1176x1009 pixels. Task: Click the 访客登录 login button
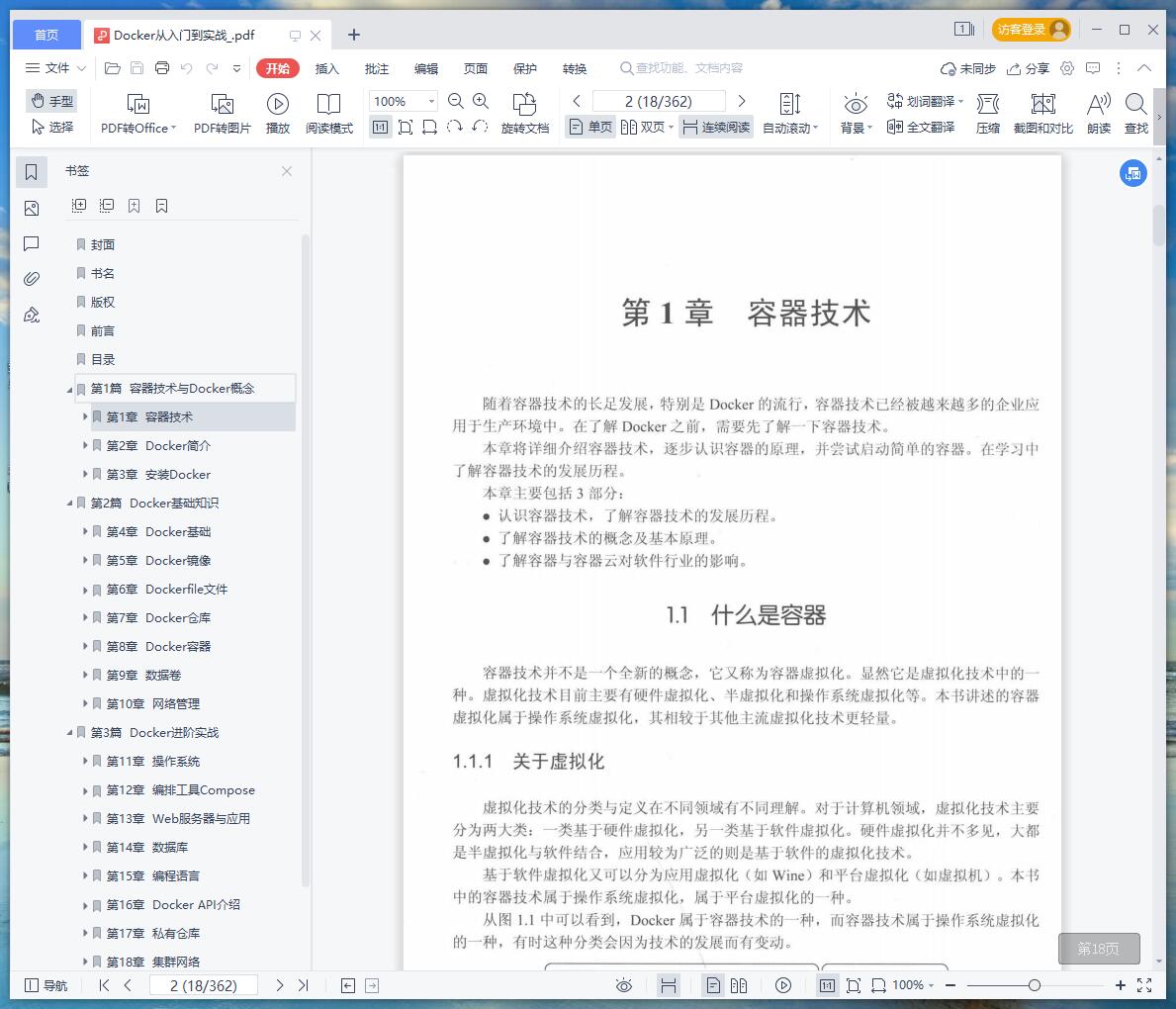click(x=1032, y=30)
